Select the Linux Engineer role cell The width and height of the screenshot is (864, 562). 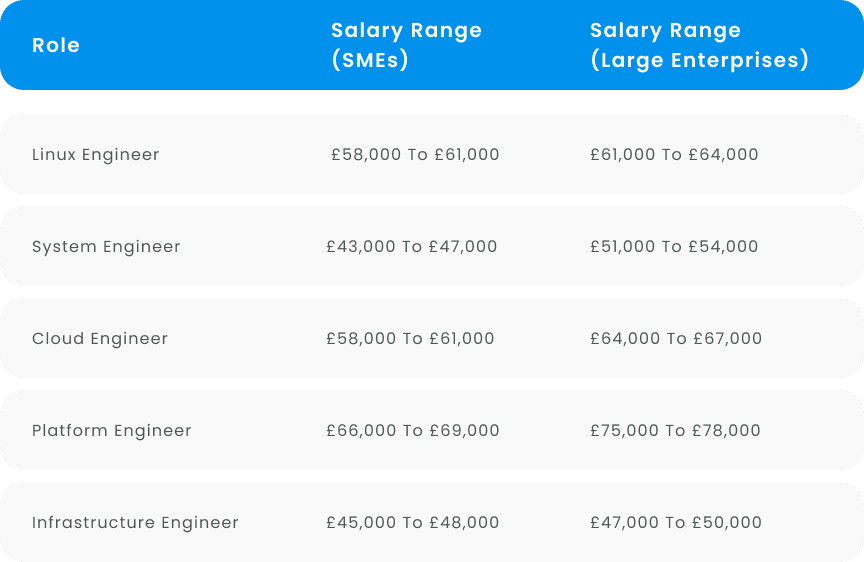(95, 154)
